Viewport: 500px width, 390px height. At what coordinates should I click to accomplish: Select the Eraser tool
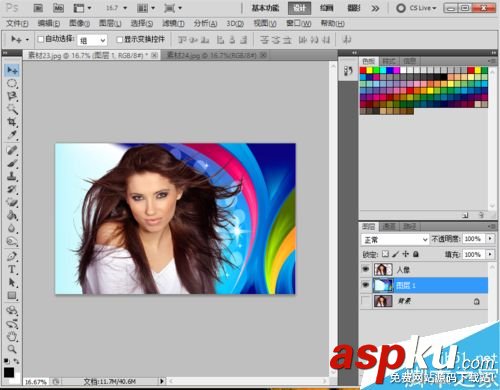tap(12, 202)
